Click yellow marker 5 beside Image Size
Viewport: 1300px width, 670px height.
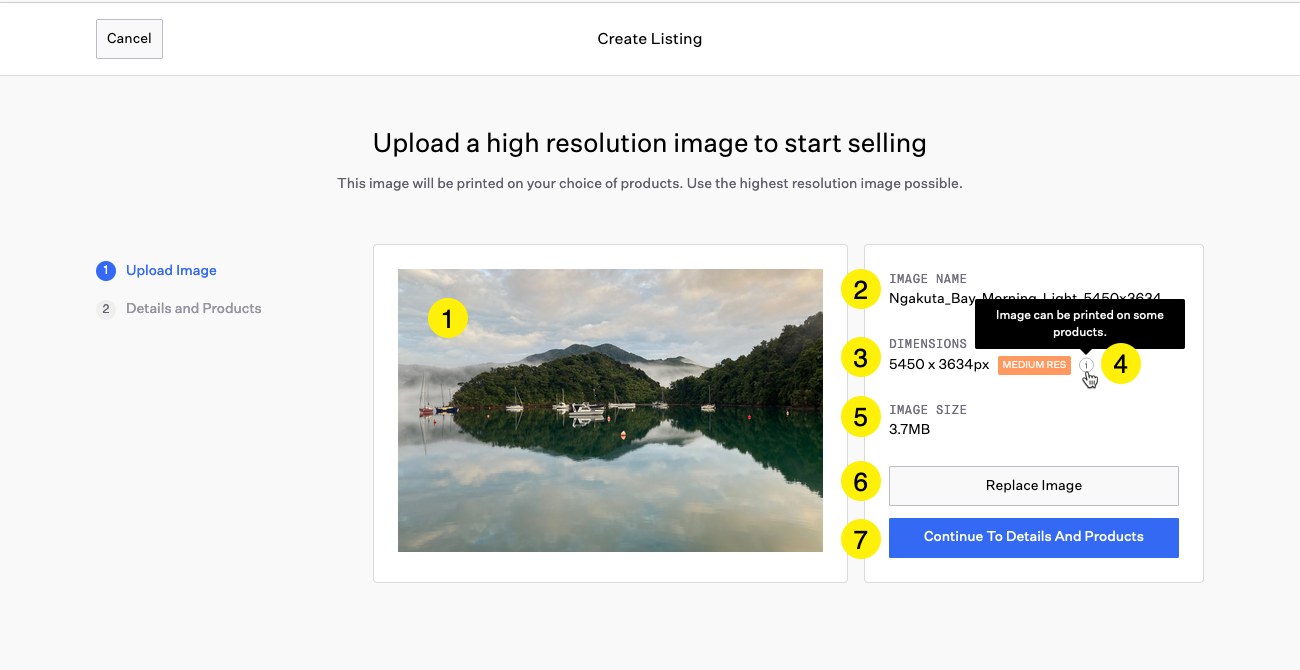pyautogui.click(x=860, y=417)
